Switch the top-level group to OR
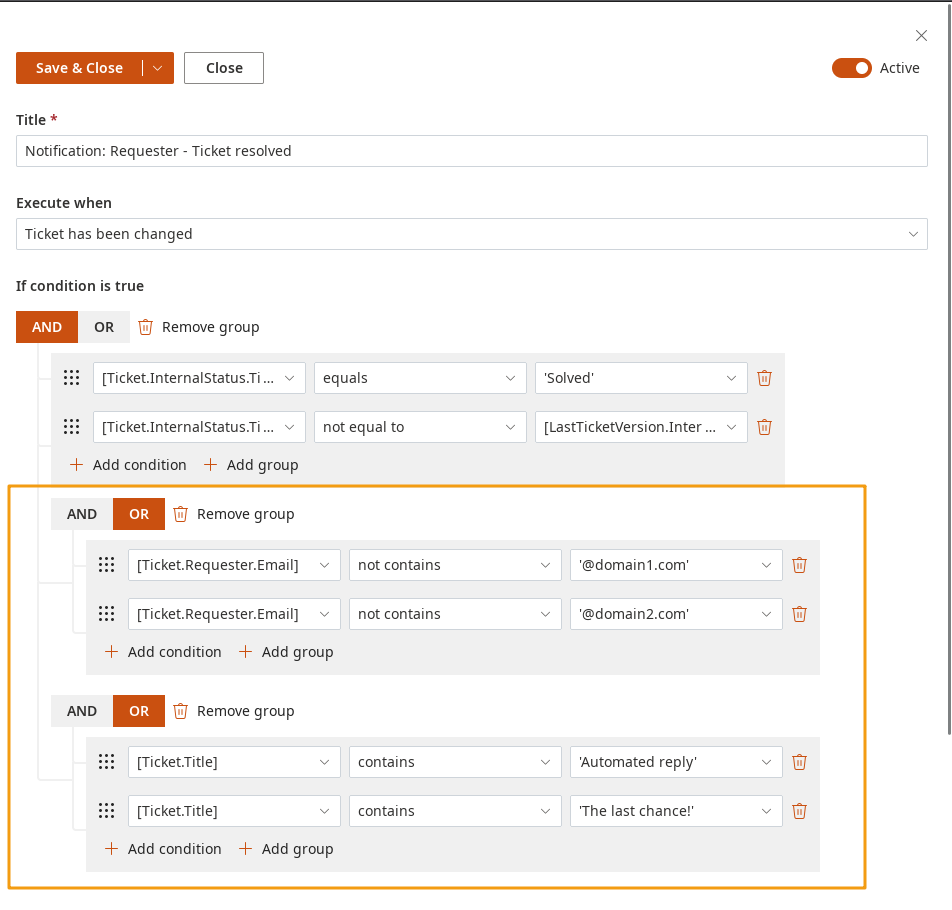 104,327
